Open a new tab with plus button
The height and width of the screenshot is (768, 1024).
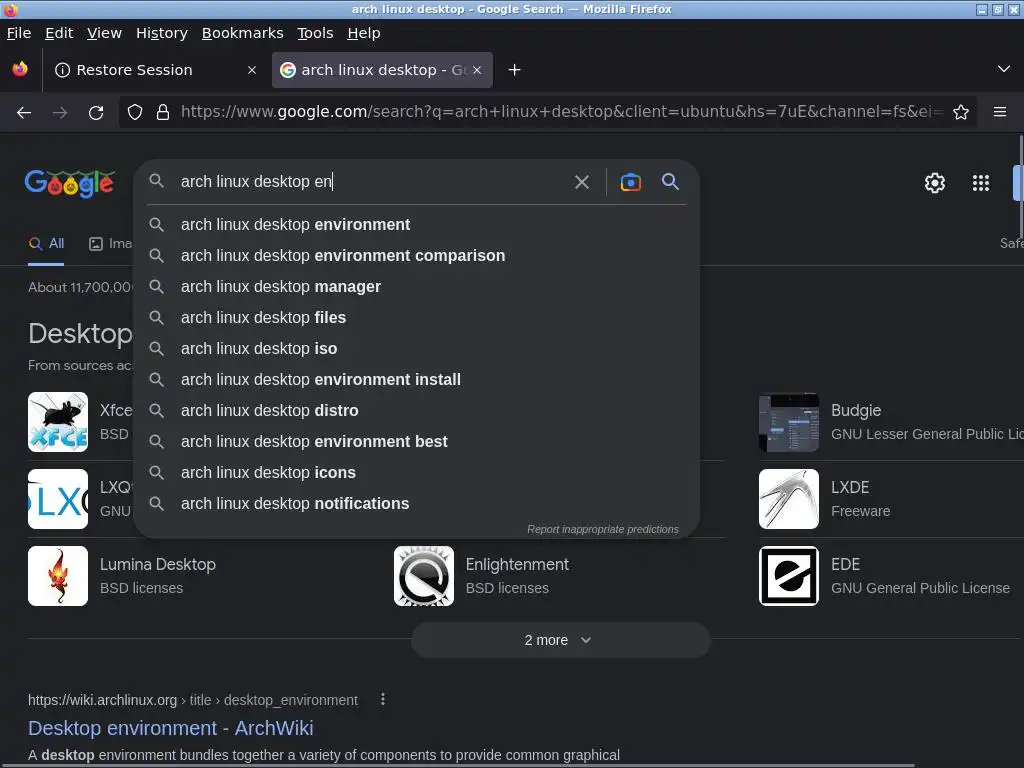click(x=515, y=70)
